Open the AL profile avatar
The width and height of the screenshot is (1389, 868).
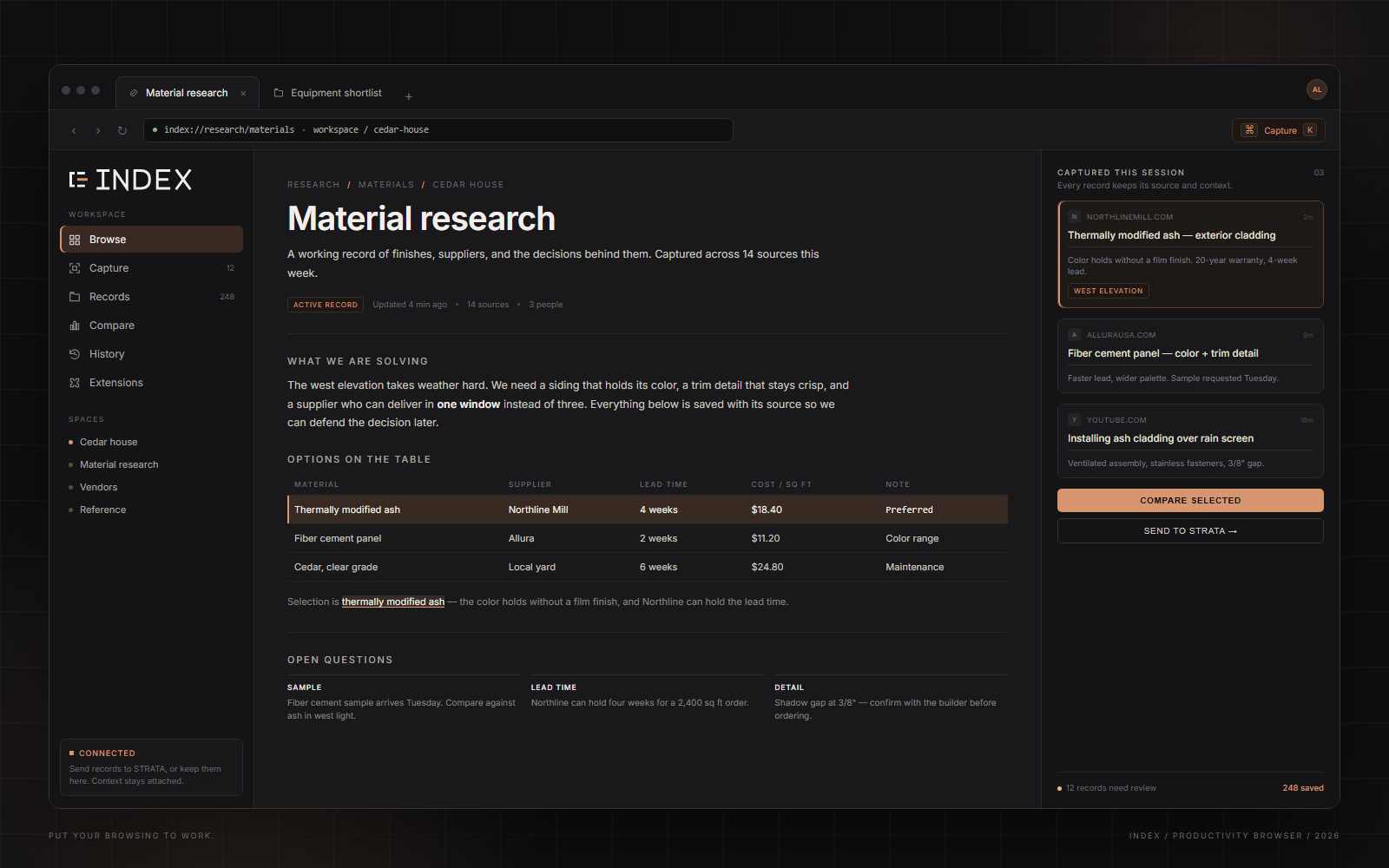pyautogui.click(x=1317, y=89)
